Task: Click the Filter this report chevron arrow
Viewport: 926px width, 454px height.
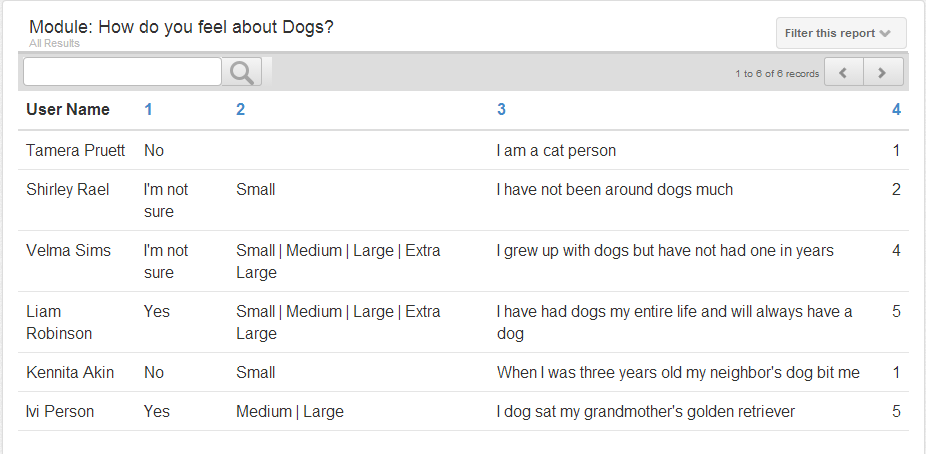Action: pos(884,34)
